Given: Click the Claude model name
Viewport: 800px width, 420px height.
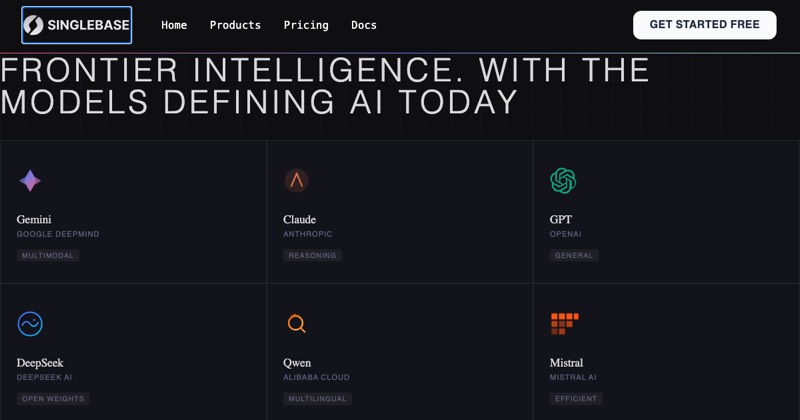Looking at the screenshot, I should point(299,219).
